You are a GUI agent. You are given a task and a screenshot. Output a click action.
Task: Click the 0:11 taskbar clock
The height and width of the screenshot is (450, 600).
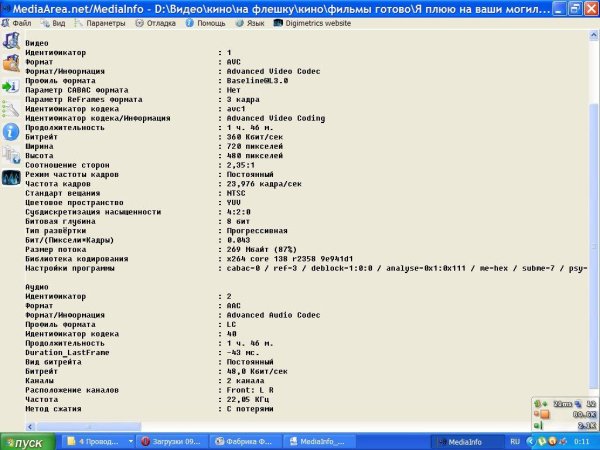click(581, 442)
